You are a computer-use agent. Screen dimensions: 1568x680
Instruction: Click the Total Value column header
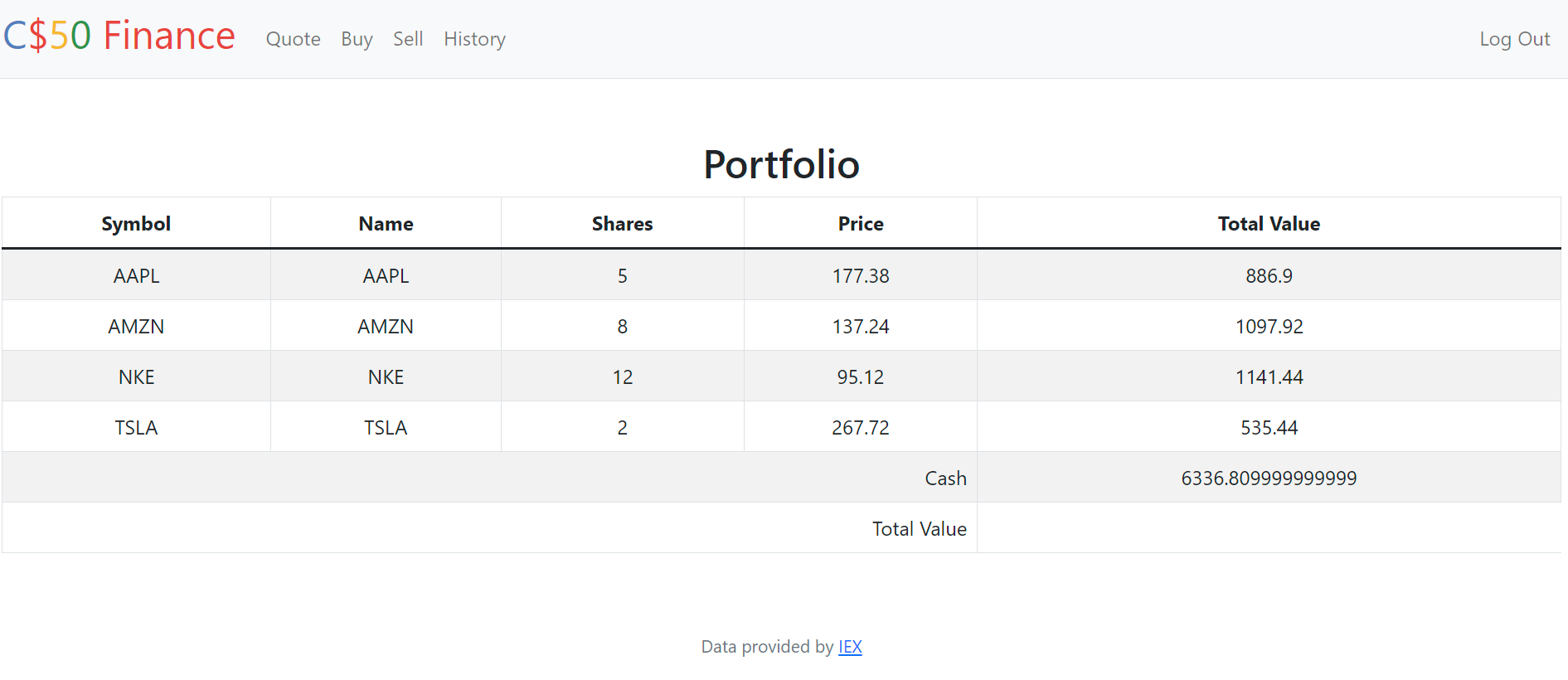pyautogui.click(x=1269, y=224)
